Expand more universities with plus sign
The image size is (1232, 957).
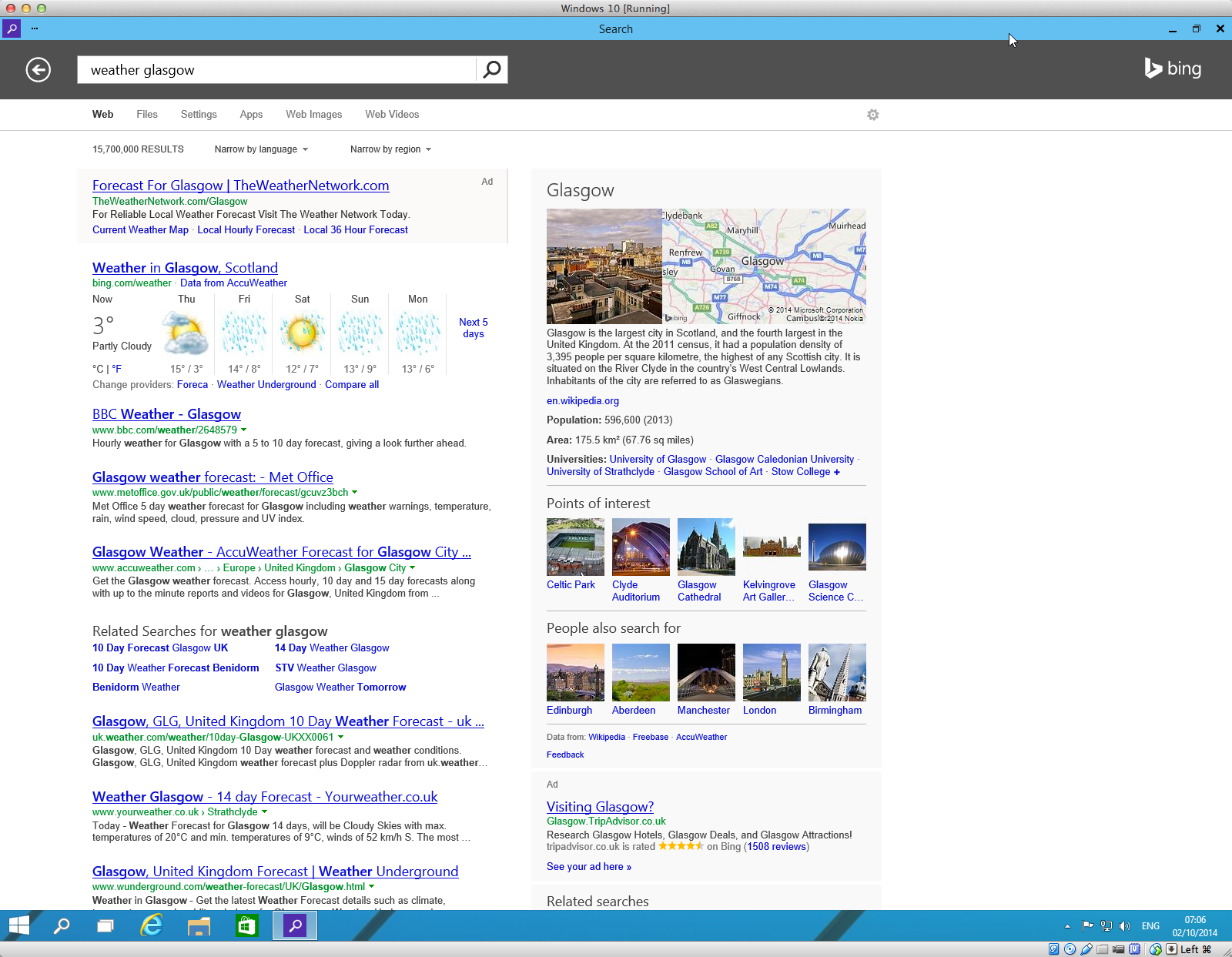[837, 472]
